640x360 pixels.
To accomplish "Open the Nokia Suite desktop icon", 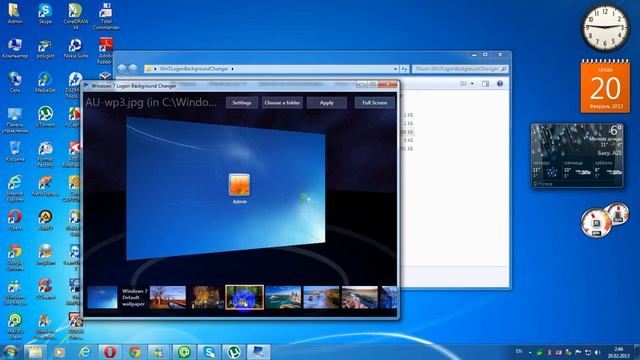I will click(x=76, y=49).
